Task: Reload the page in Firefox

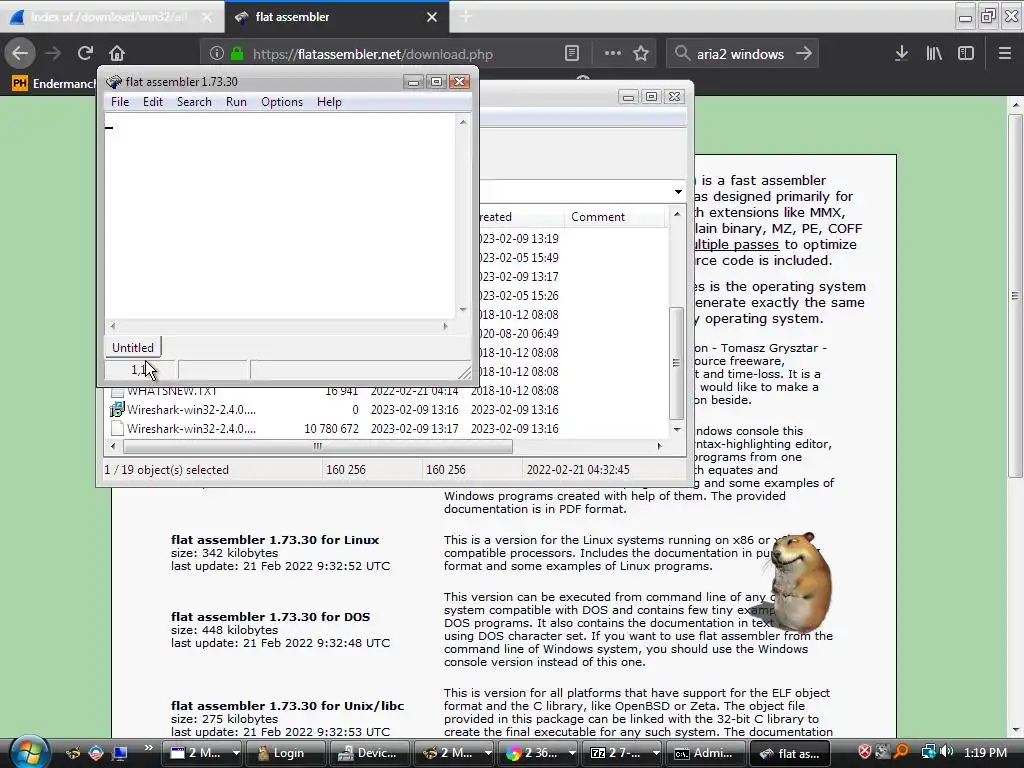Action: 85,54
